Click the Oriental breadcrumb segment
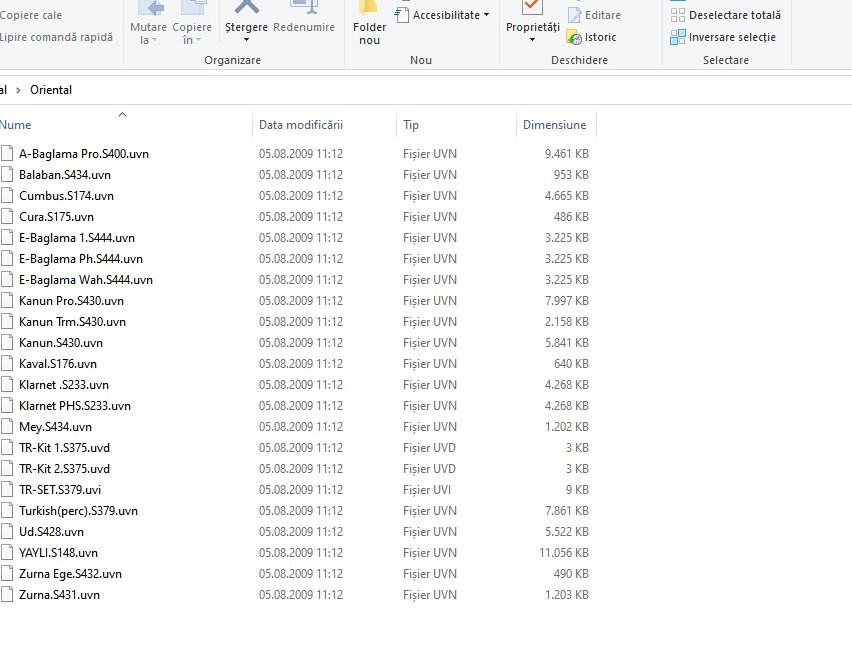This screenshot has height=671, width=852. point(51,90)
